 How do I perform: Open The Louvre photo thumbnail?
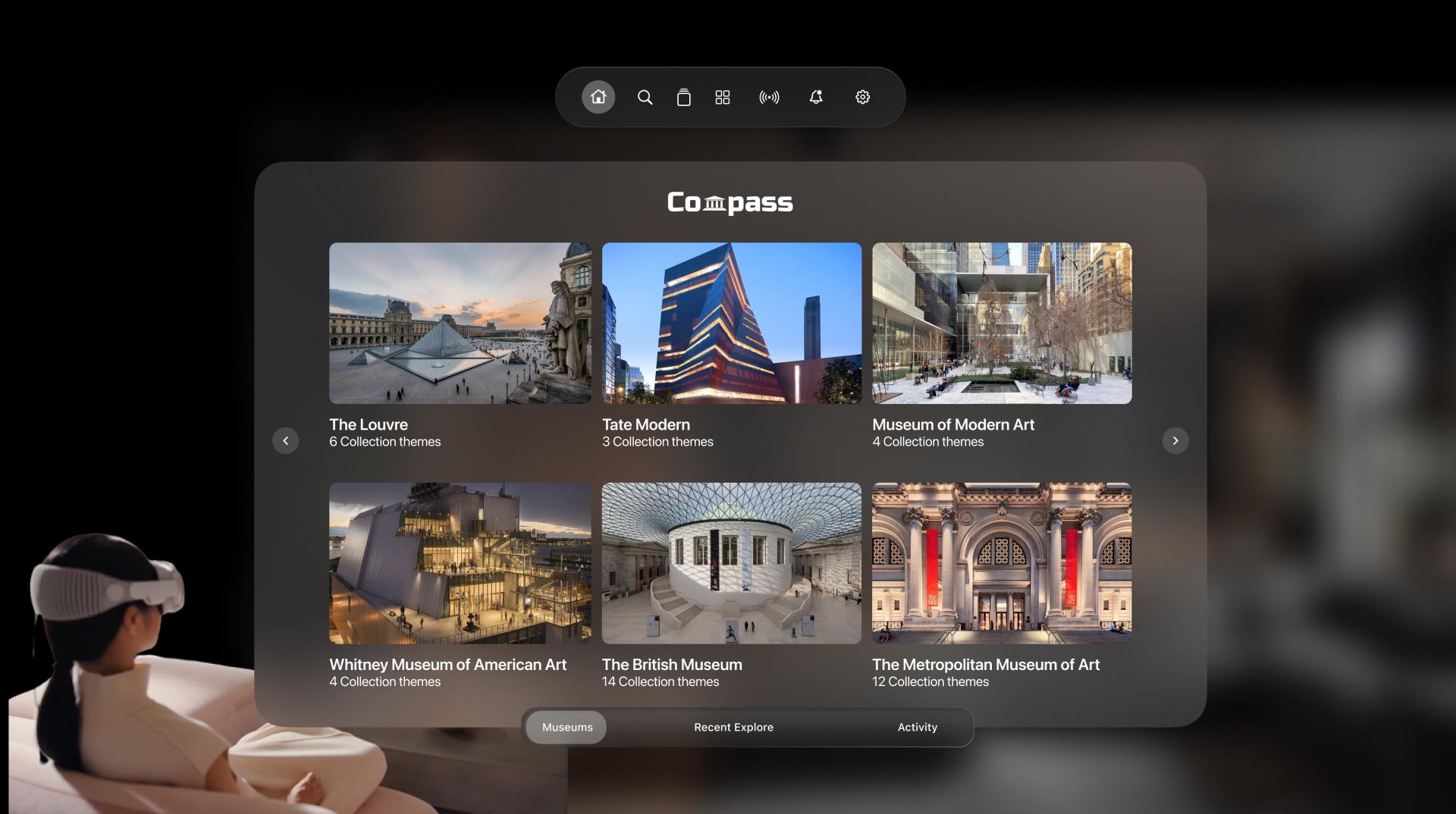point(460,323)
